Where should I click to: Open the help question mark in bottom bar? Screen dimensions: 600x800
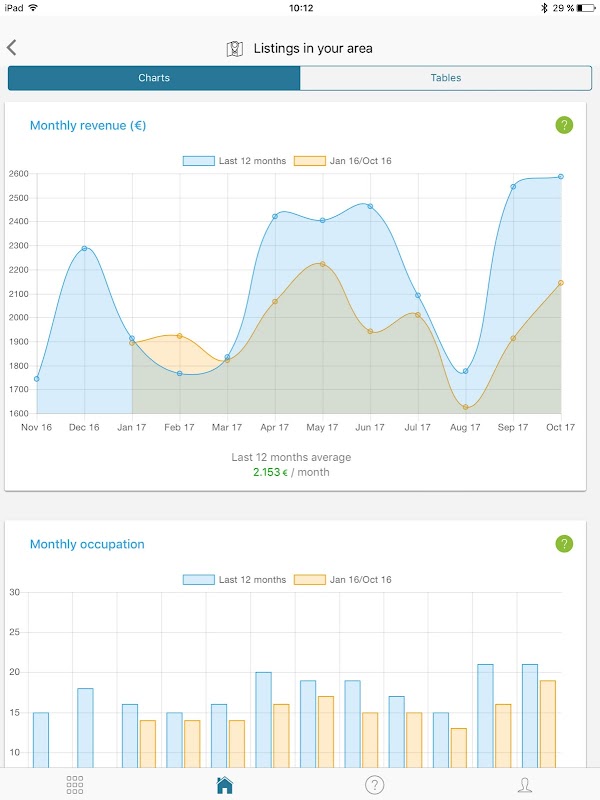click(374, 785)
